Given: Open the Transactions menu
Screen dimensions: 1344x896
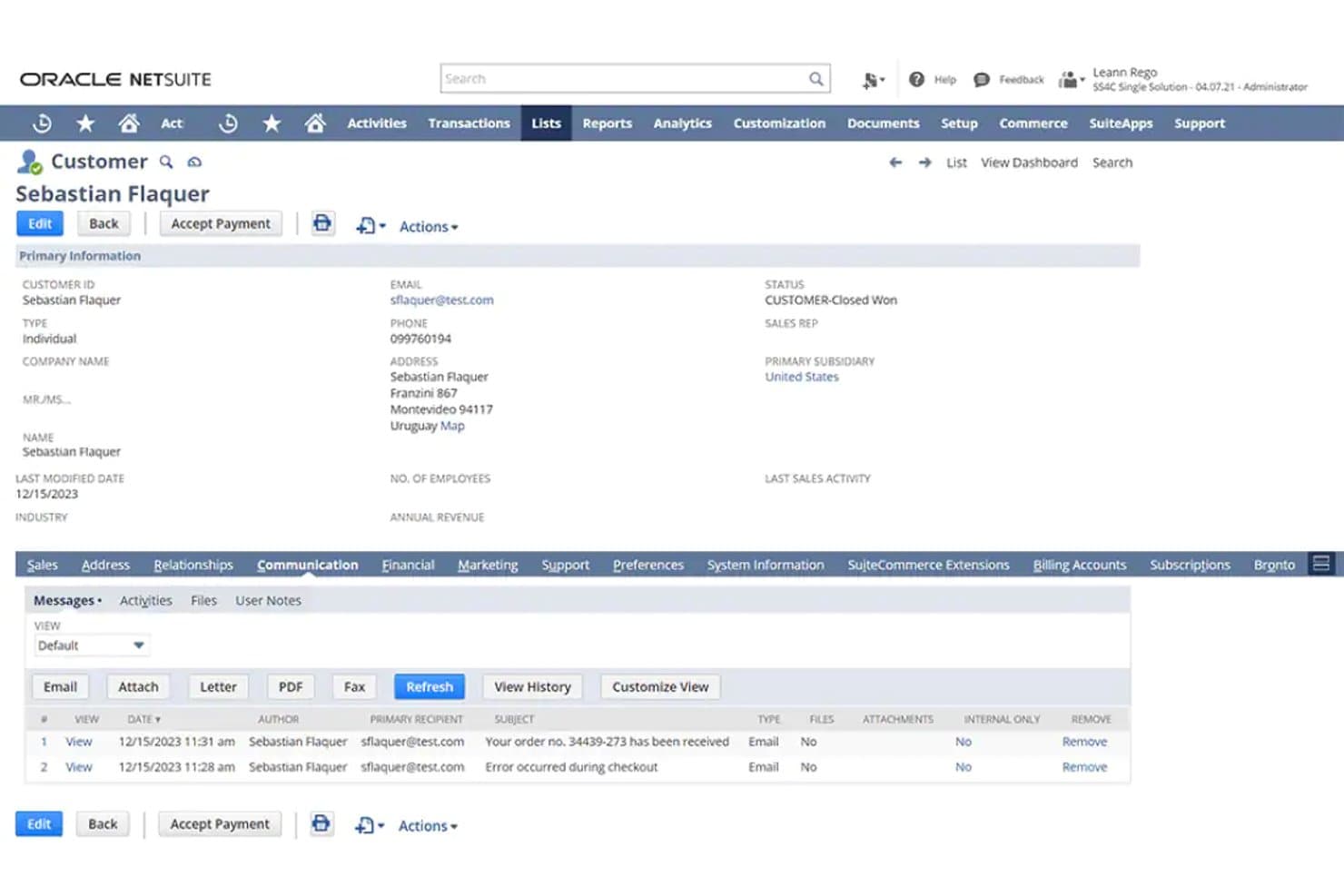Looking at the screenshot, I should click(x=469, y=123).
